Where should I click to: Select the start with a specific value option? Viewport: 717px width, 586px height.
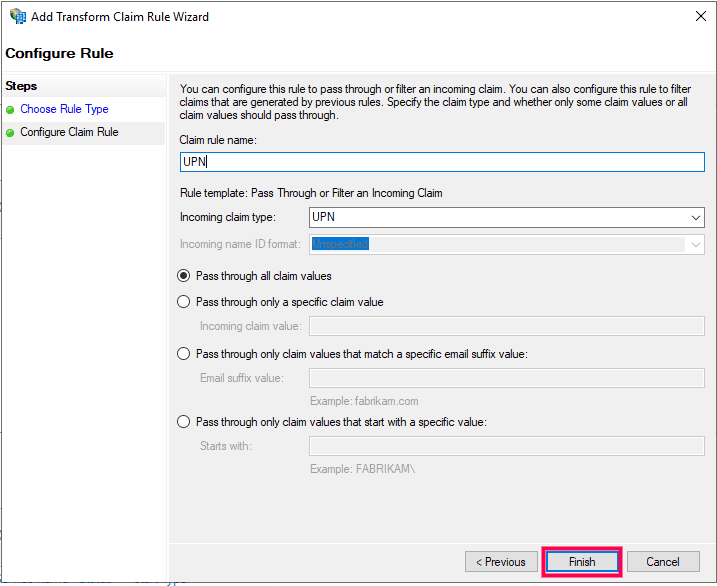tap(183, 422)
